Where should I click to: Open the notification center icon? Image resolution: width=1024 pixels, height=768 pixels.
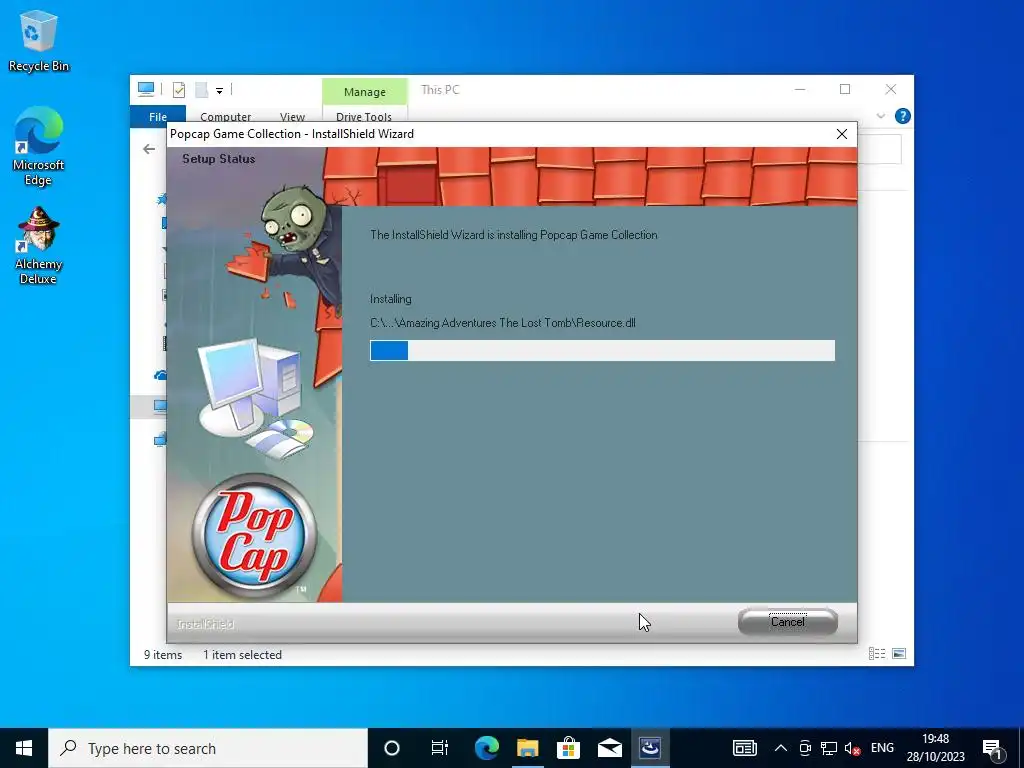point(992,748)
